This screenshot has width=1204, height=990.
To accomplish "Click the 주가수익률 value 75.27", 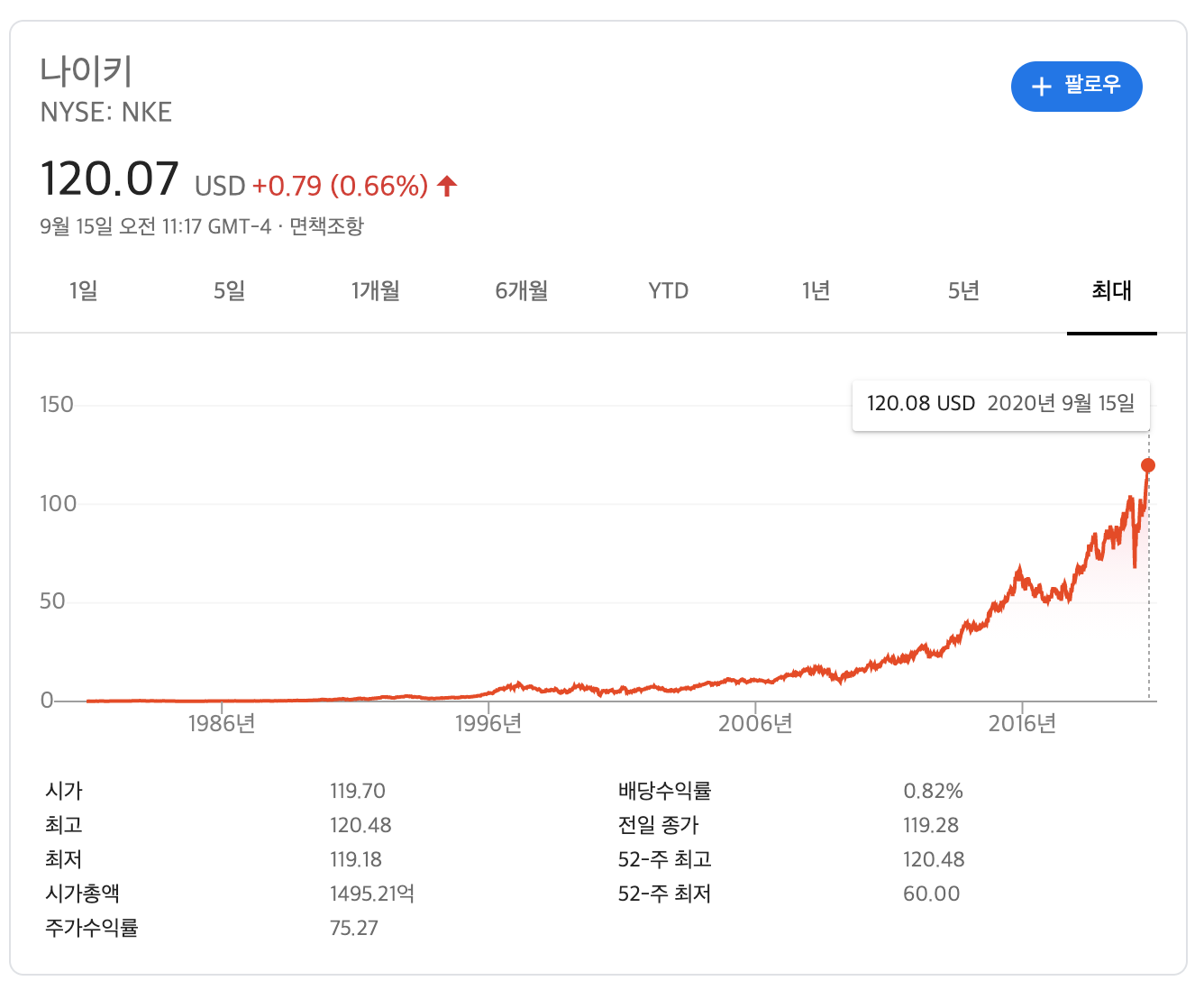I will tap(354, 928).
